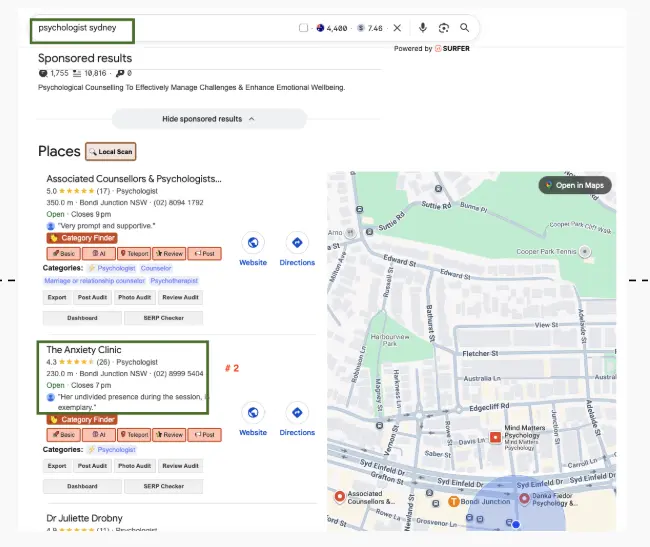The image size is (650, 547).
Task: Click Open in Maps button
Action: point(575,185)
